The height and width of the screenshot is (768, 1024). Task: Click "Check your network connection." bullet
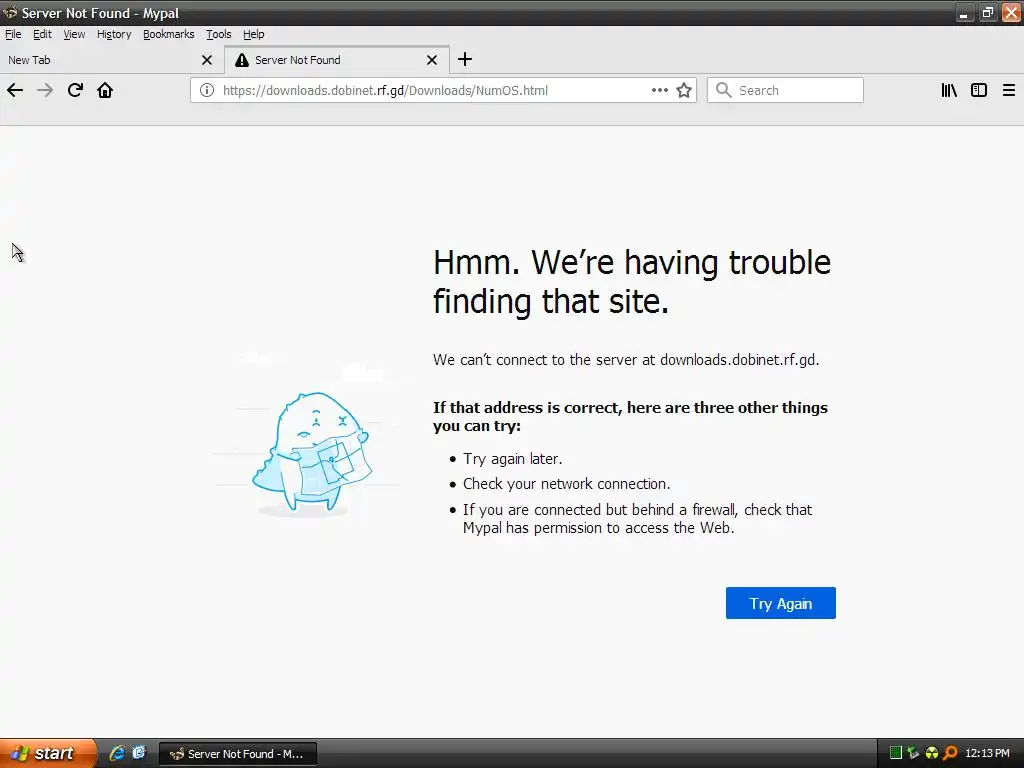(566, 484)
